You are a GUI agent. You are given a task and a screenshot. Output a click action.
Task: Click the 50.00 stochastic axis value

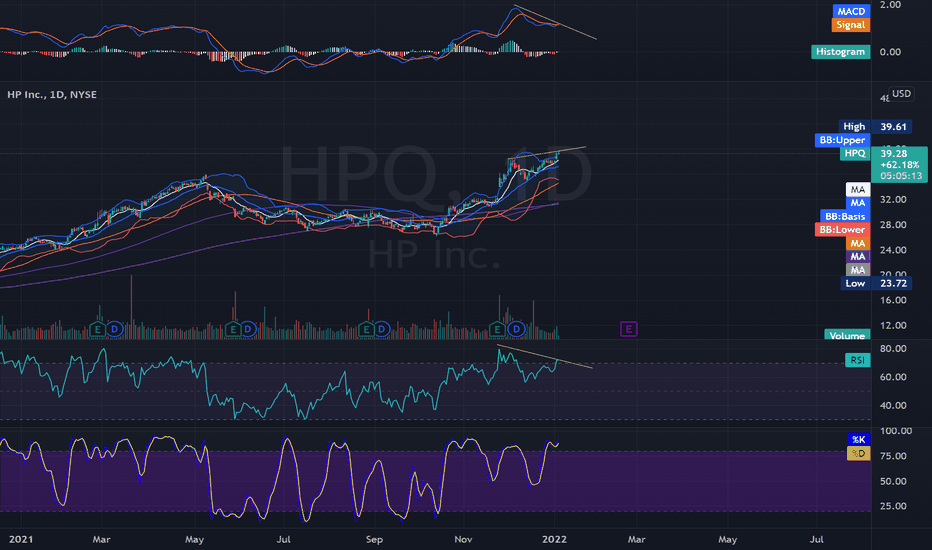coord(893,482)
